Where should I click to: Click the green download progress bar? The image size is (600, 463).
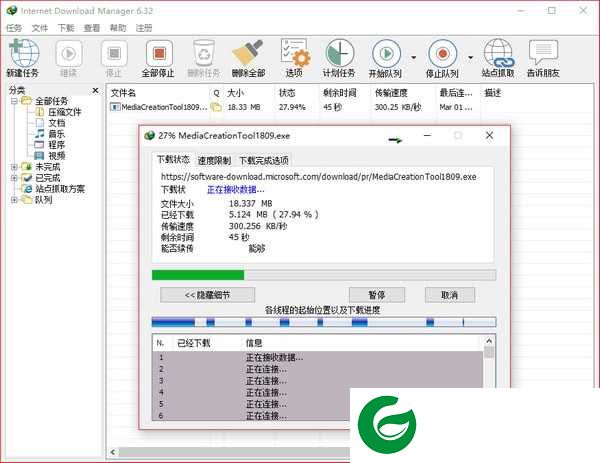point(324,275)
